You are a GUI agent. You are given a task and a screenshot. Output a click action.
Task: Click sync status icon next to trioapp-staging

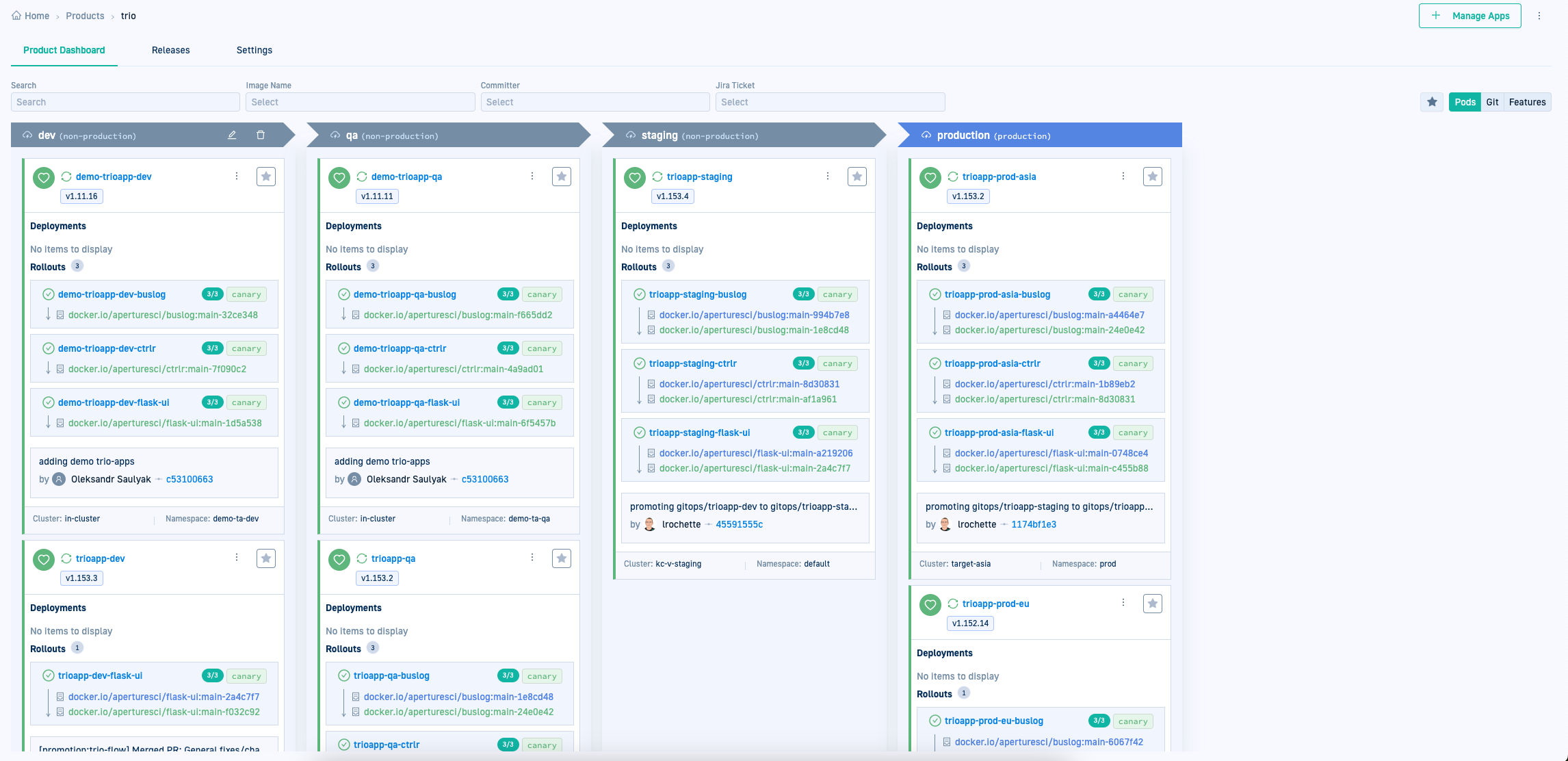[x=657, y=177]
